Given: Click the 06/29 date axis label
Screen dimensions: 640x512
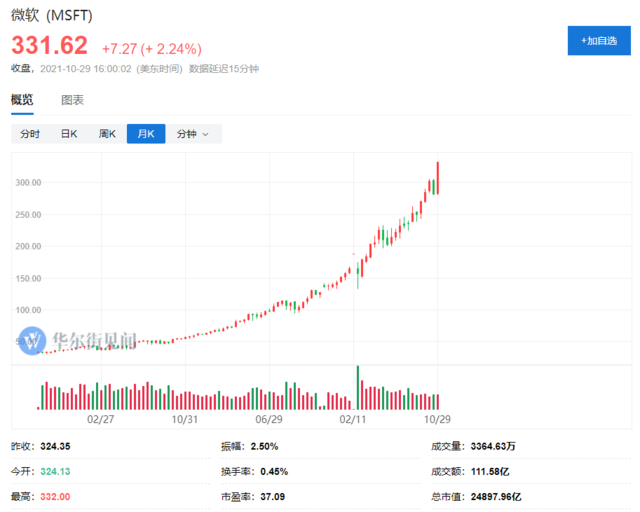Looking at the screenshot, I should point(269,419).
